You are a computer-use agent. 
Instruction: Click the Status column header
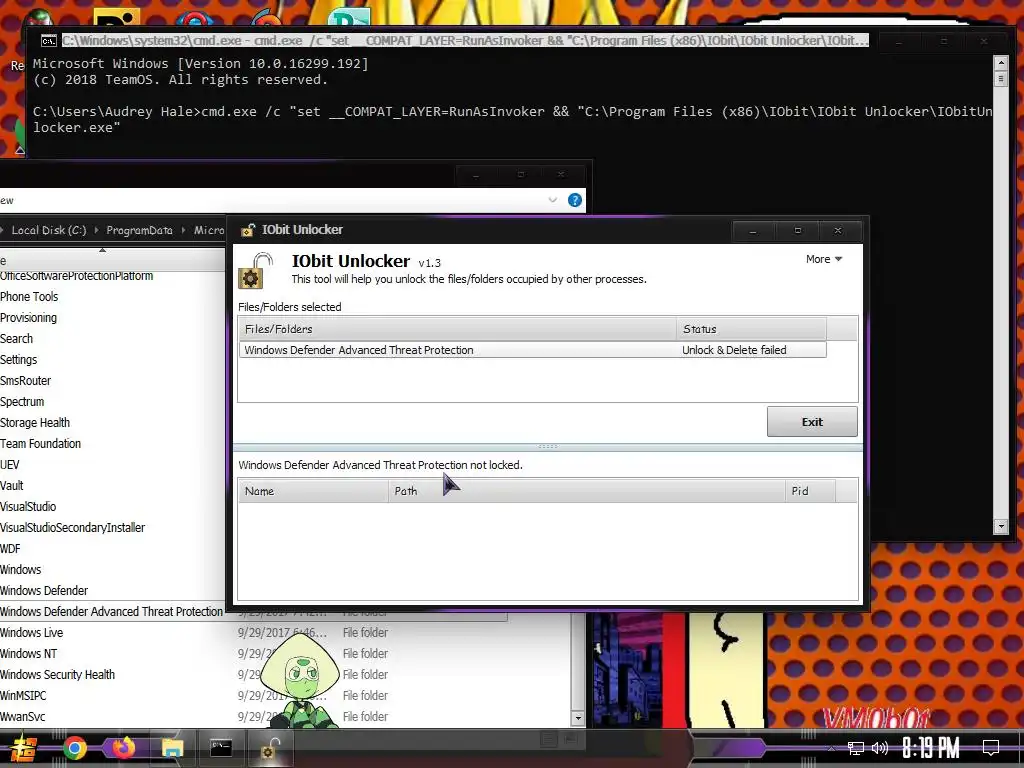751,329
